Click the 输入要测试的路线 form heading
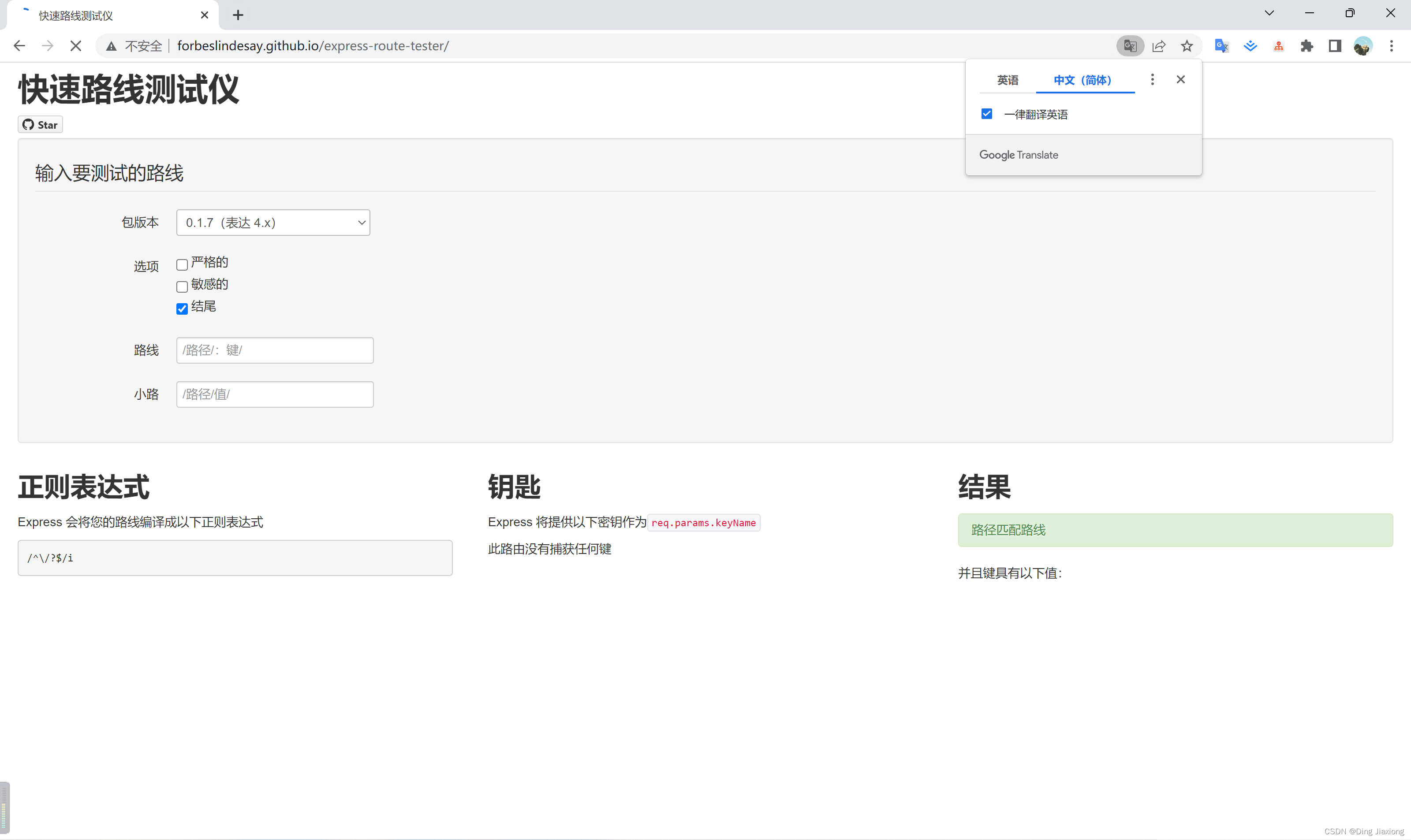The height and width of the screenshot is (840, 1411). point(109,173)
